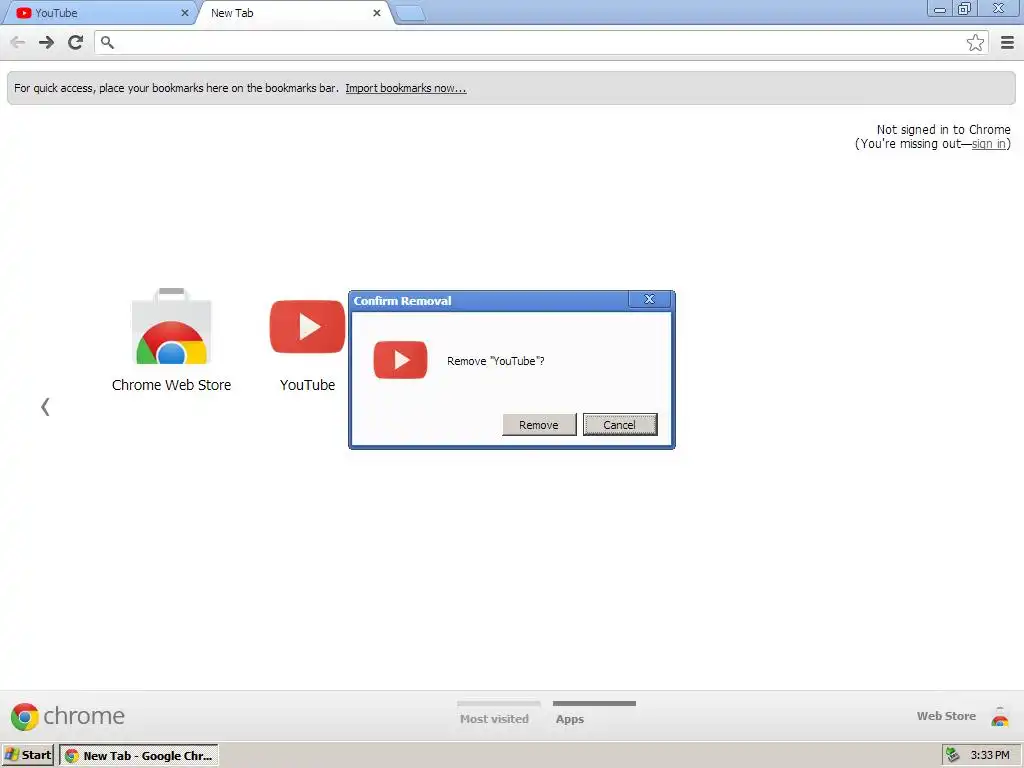This screenshot has height=768, width=1024.
Task: Launch the YouTube app icon on Apps page
Action: tap(307, 327)
